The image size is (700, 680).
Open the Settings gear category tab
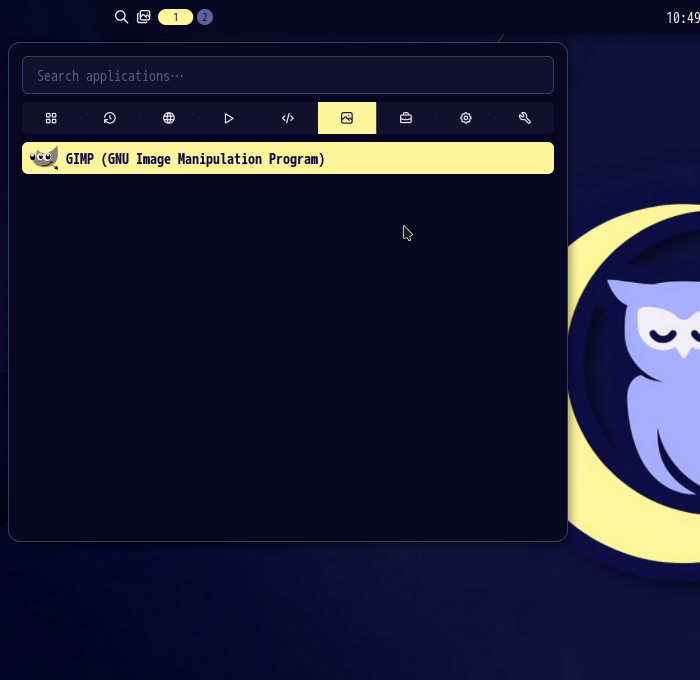click(466, 118)
